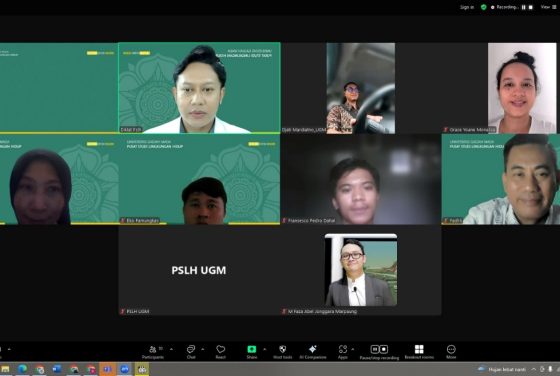Image resolution: width=560 pixels, height=376 pixels.
Task: Select the active speaker's green-bordered video tile
Action: [199, 88]
